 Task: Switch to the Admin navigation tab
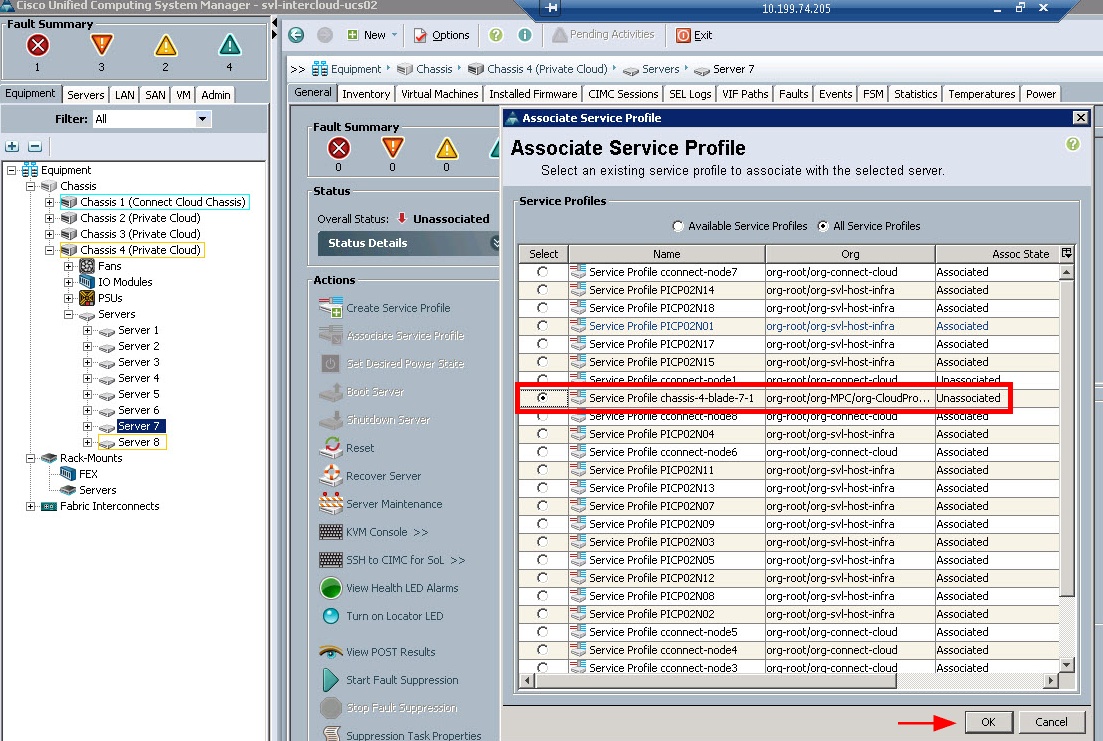pos(215,94)
